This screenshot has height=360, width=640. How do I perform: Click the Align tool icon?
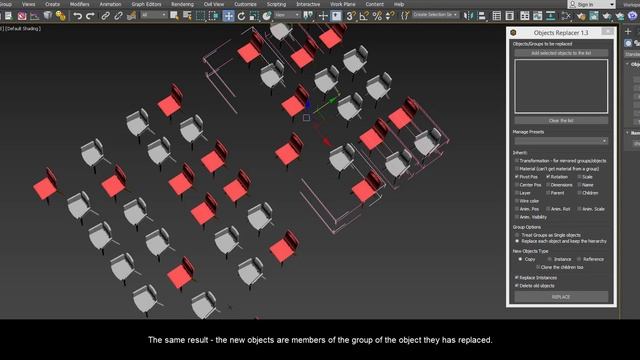tap(482, 16)
